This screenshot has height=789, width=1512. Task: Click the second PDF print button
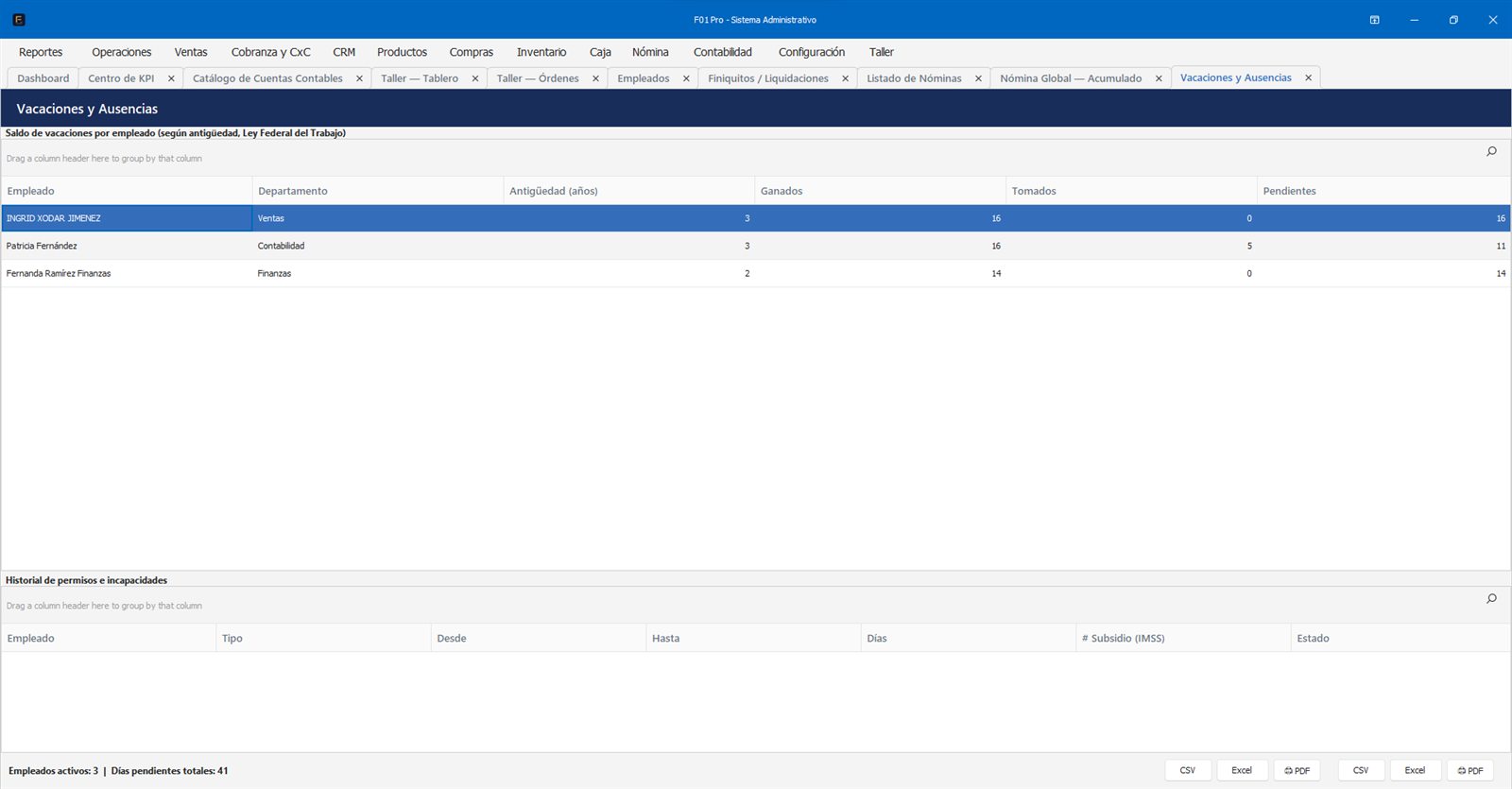1470,770
